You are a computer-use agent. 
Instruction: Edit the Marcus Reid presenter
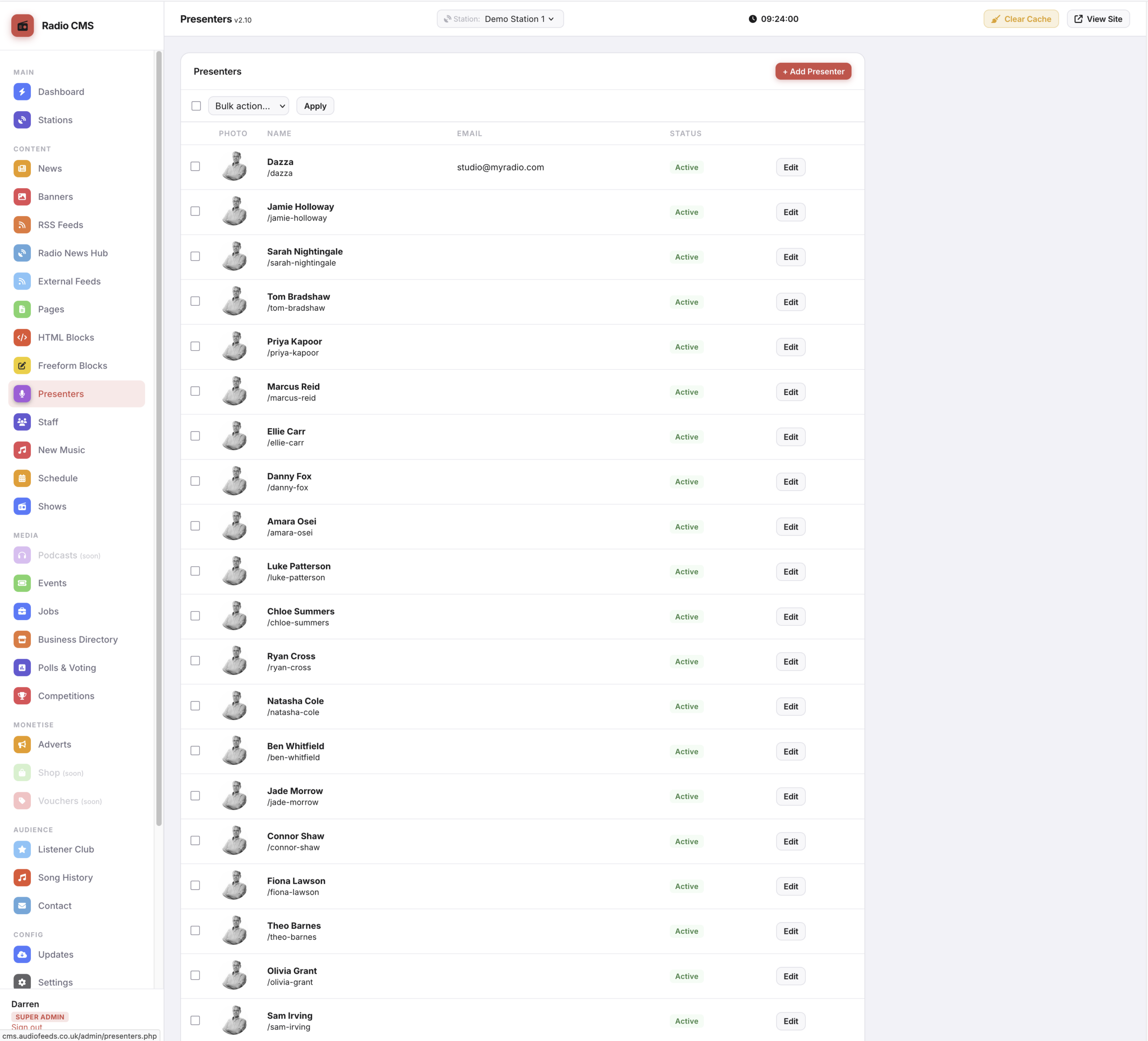(x=791, y=392)
